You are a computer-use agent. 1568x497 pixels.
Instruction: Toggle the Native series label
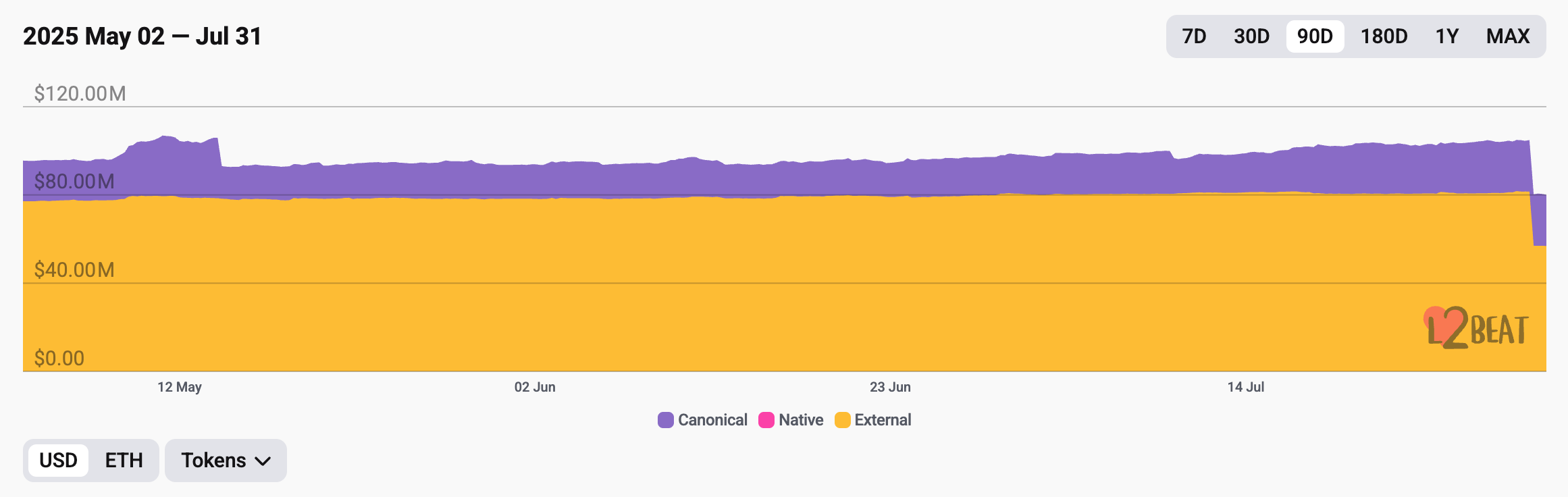coord(801,420)
